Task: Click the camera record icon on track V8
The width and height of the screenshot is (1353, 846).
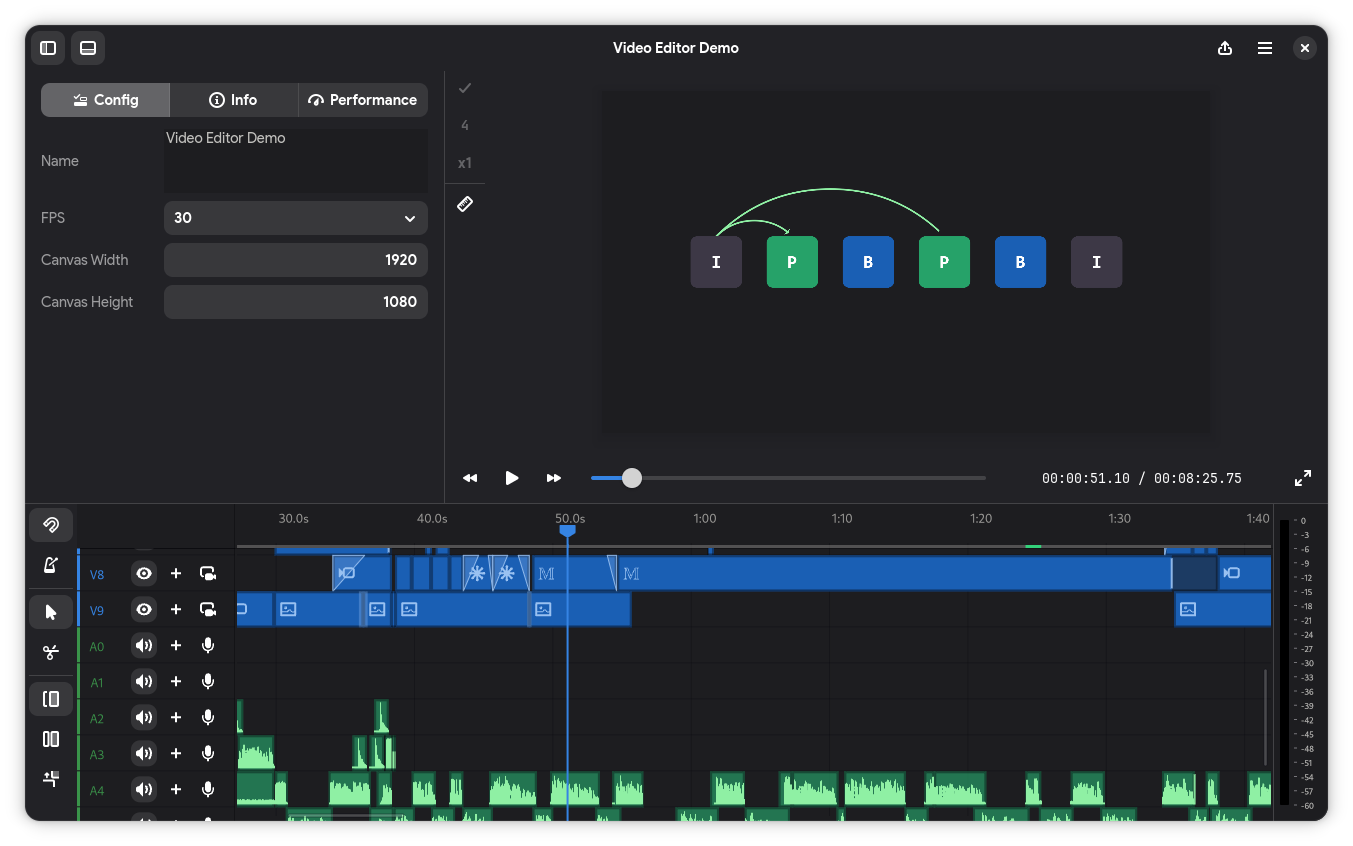Action: click(208, 574)
